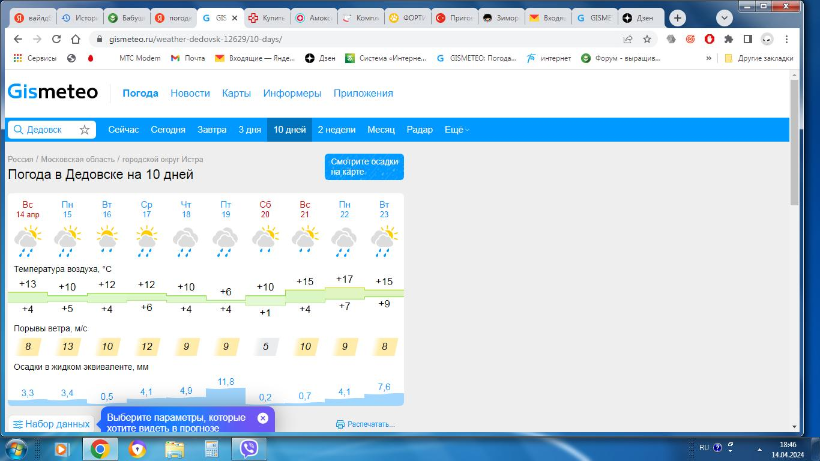Bookmark this page with the star icon
This screenshot has width=820, height=461.
coord(647,39)
